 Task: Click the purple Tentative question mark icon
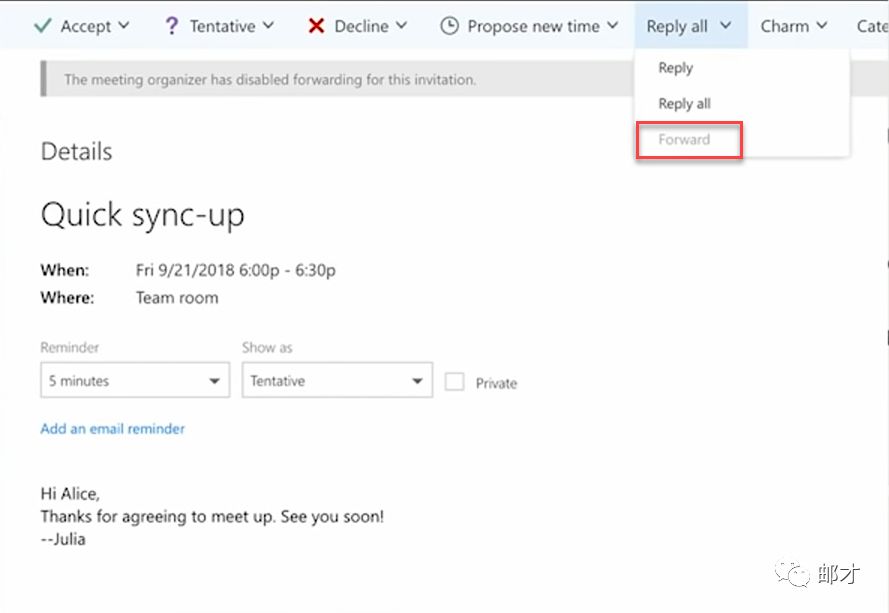pyautogui.click(x=172, y=26)
